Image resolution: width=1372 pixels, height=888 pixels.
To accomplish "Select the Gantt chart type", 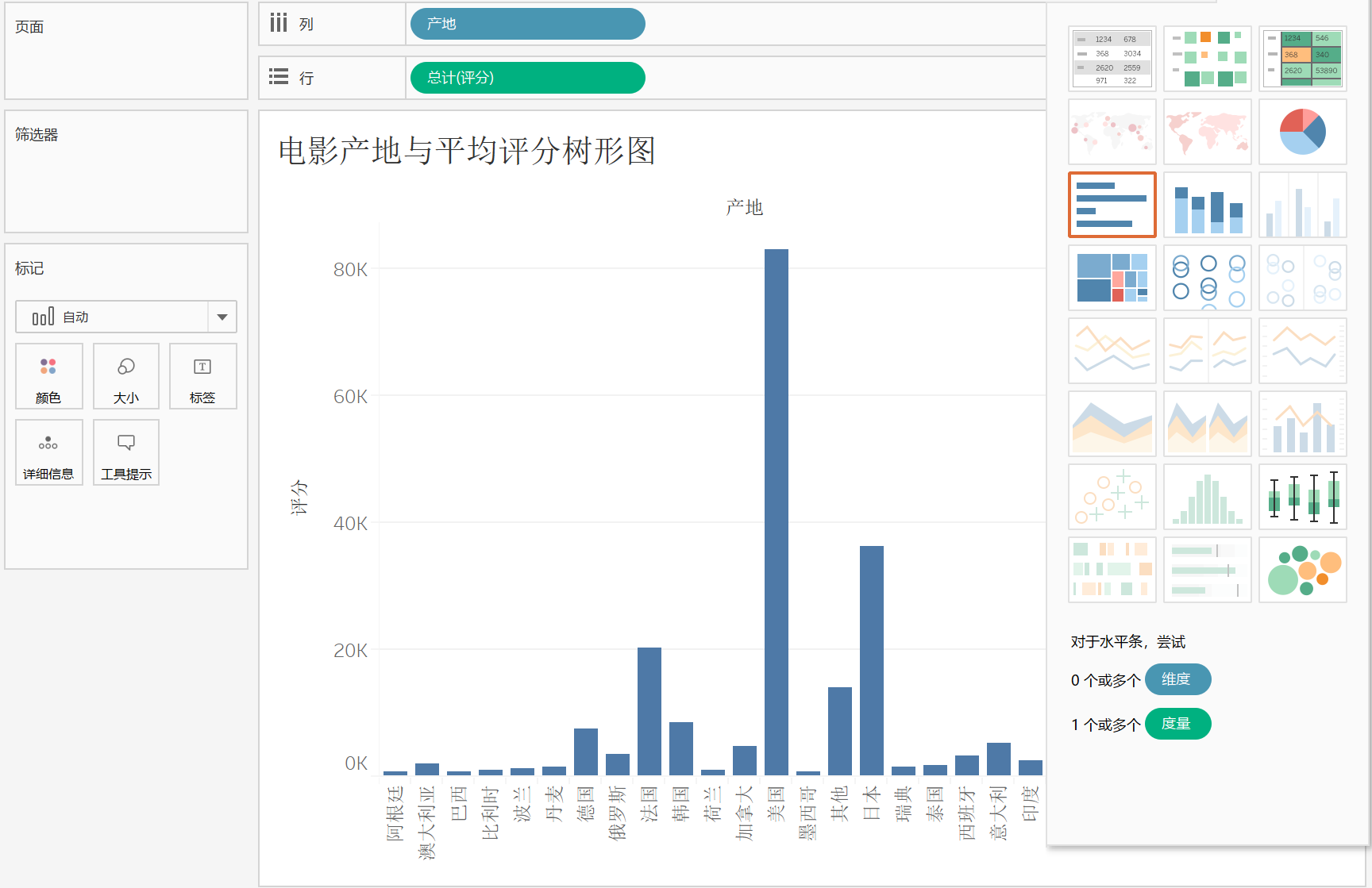I will pyautogui.click(x=1112, y=570).
